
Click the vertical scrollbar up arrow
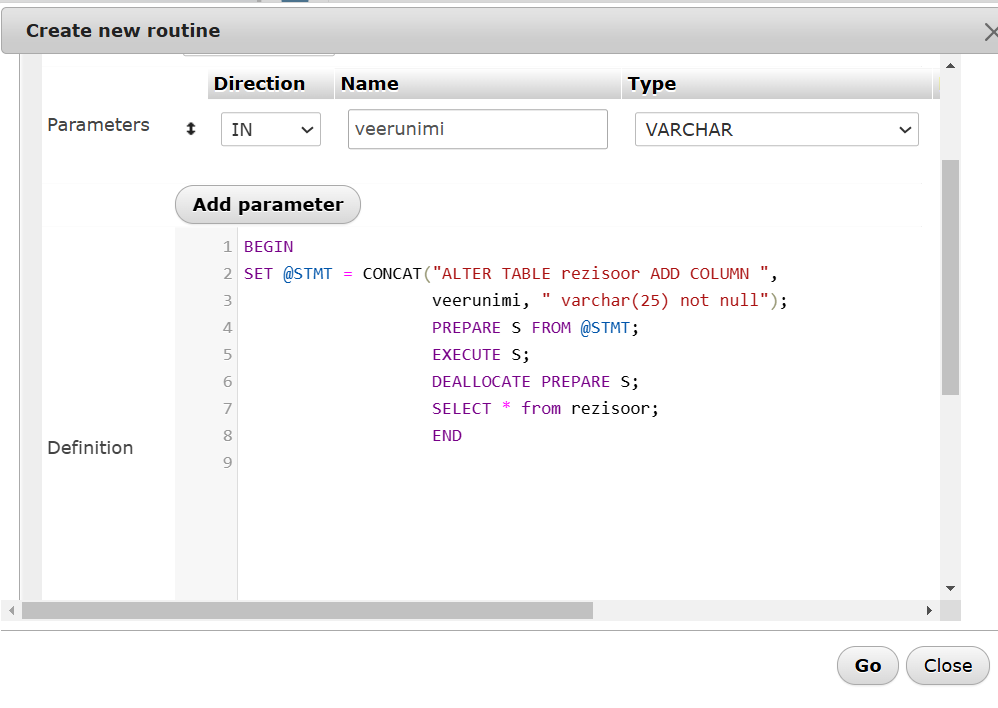pos(950,67)
